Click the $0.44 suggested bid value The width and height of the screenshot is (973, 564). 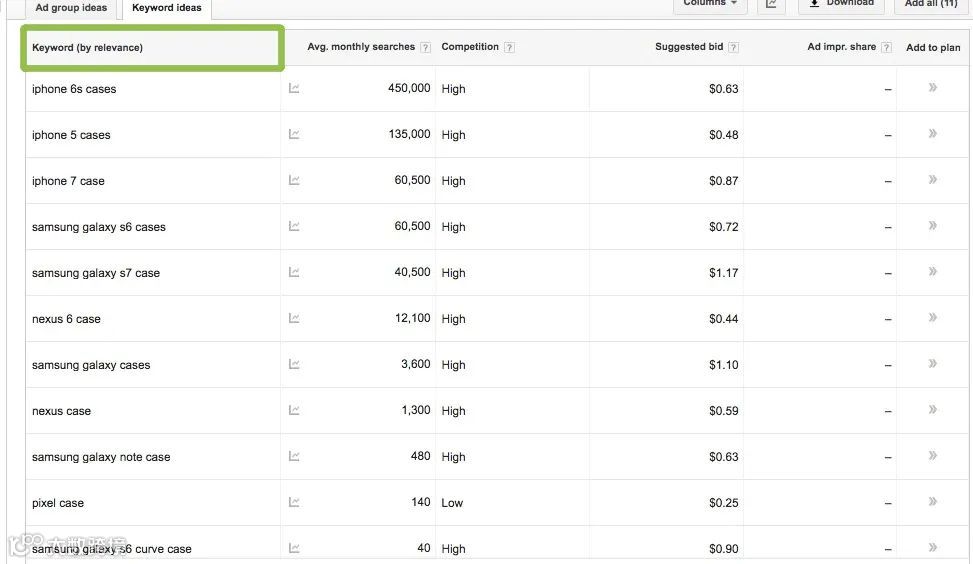click(x=724, y=319)
